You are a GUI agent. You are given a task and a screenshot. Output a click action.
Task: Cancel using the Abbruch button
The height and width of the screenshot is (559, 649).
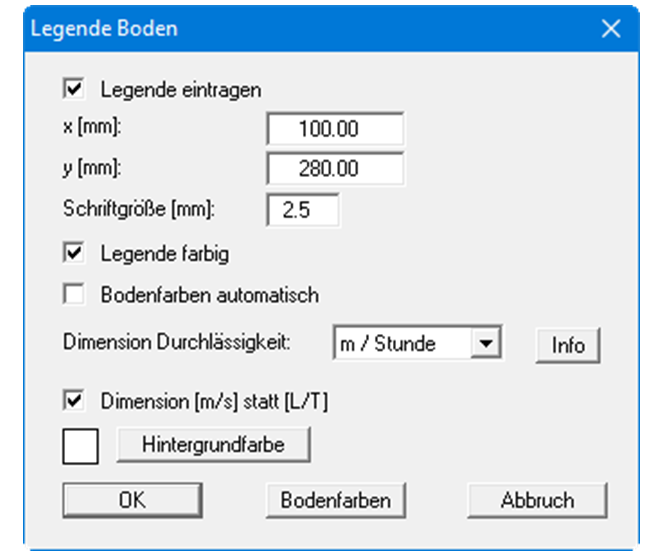click(x=537, y=500)
